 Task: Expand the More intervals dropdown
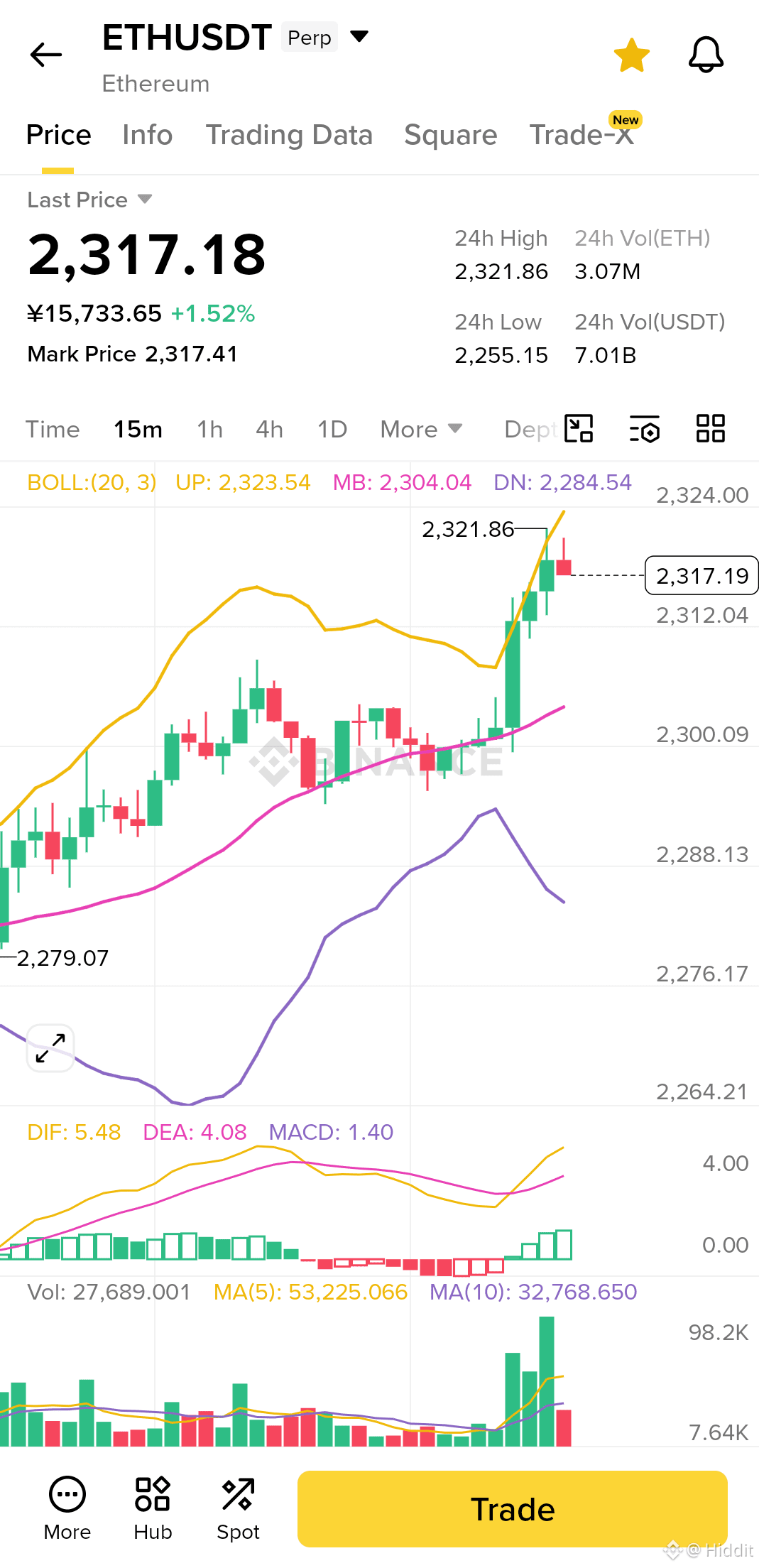(421, 429)
